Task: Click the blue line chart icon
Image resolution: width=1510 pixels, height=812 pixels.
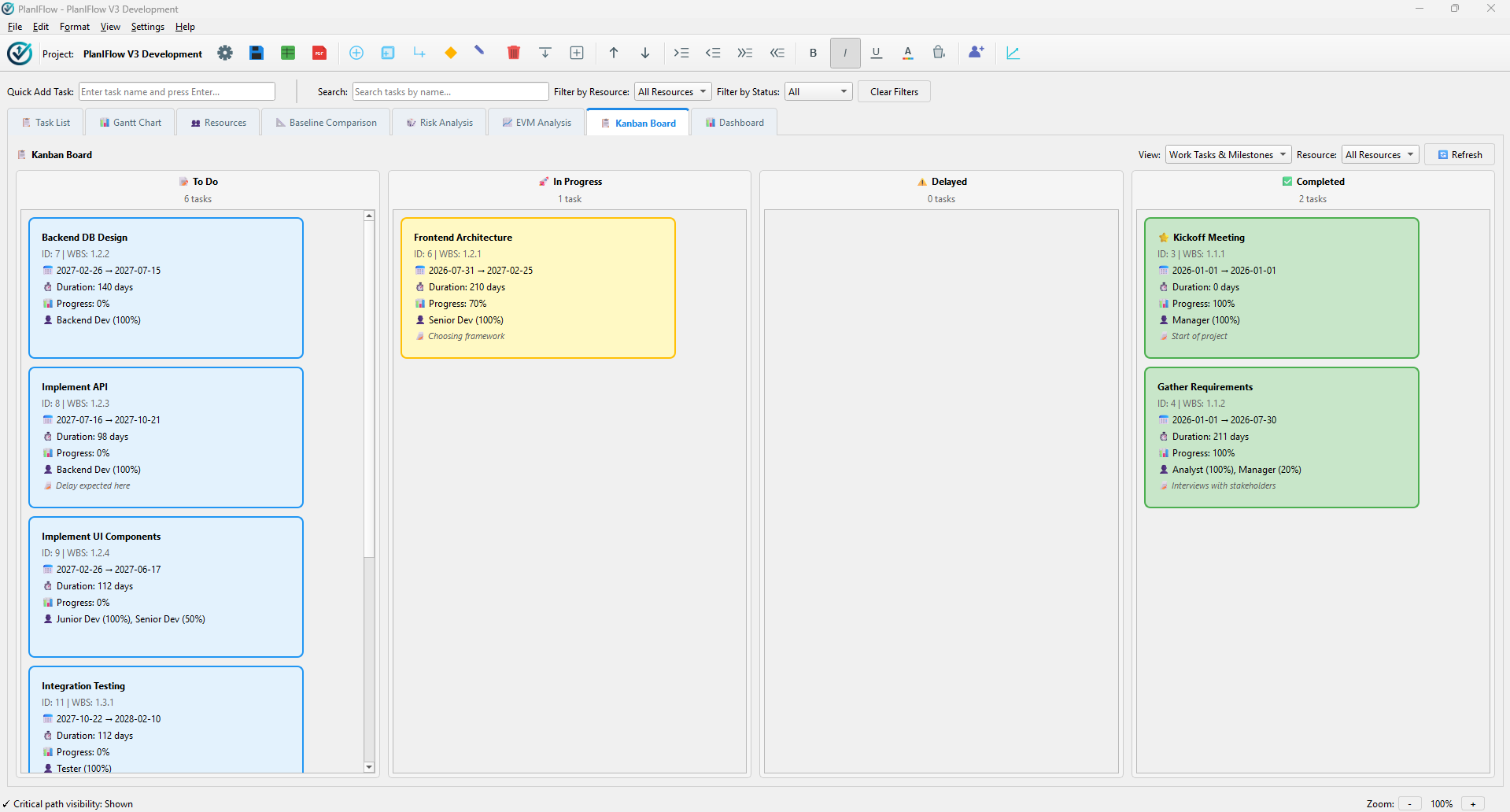Action: 1013,53
